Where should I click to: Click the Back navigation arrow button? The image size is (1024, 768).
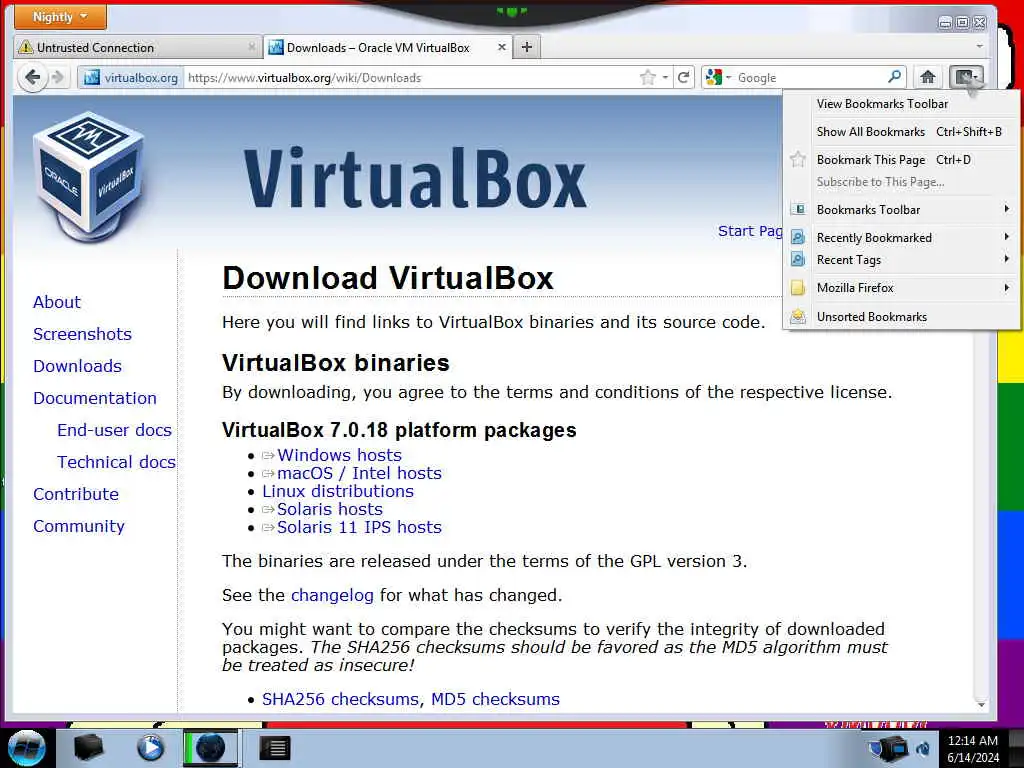31,77
